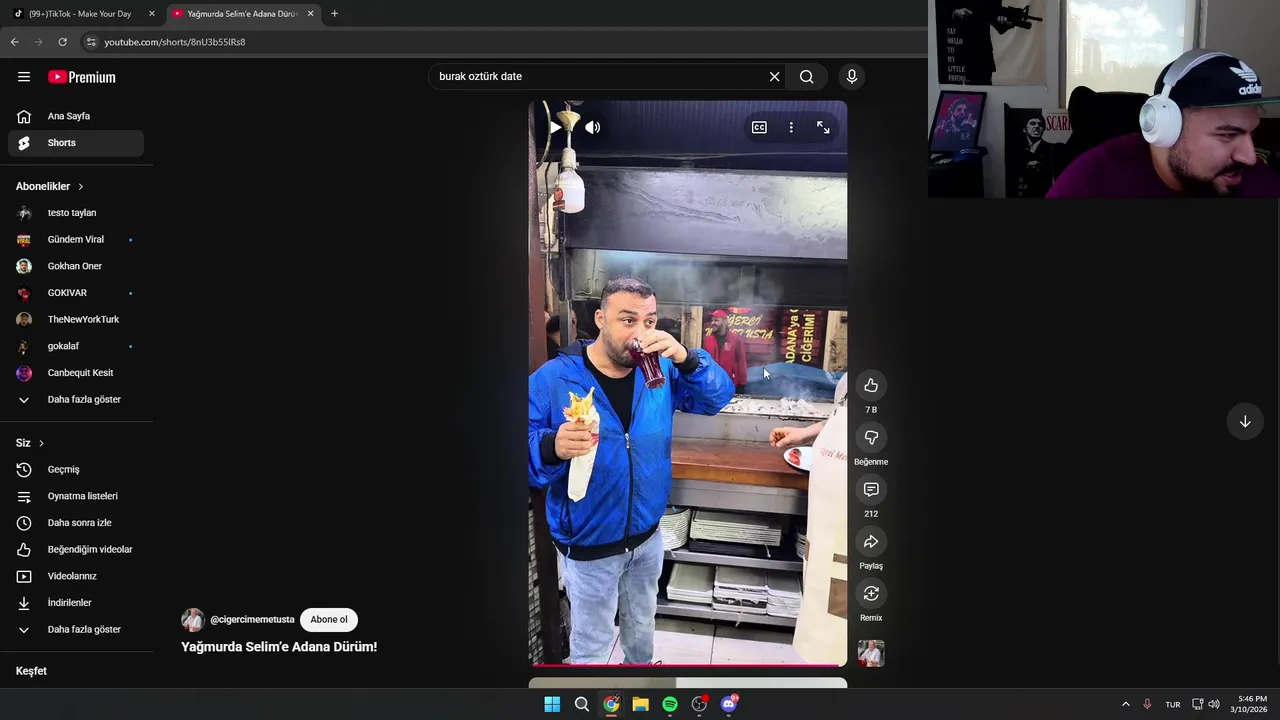The width and height of the screenshot is (1280, 720).
Task: Select Shorts in the sidebar
Action: tap(76, 143)
